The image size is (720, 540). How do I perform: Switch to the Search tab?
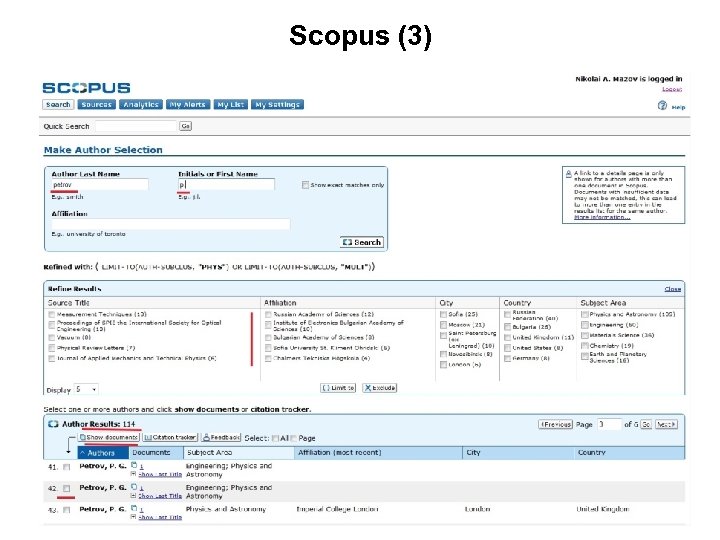pyautogui.click(x=58, y=105)
